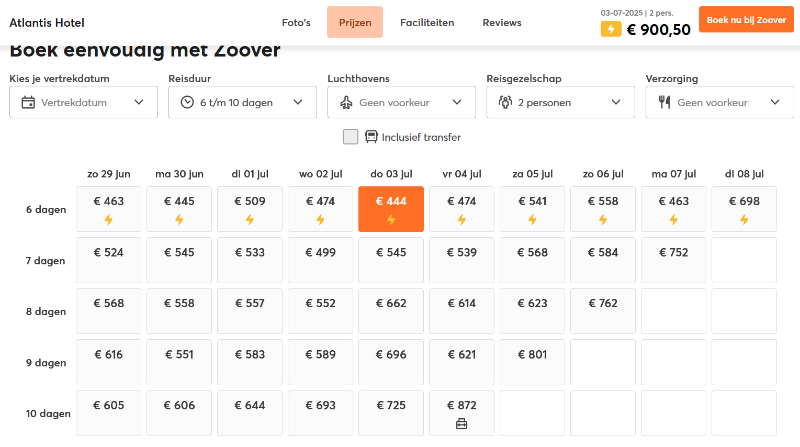Image resolution: width=800 pixels, height=447 pixels.
Task: Click the yellow lightning badge next to € 900,50
Action: click(x=610, y=29)
